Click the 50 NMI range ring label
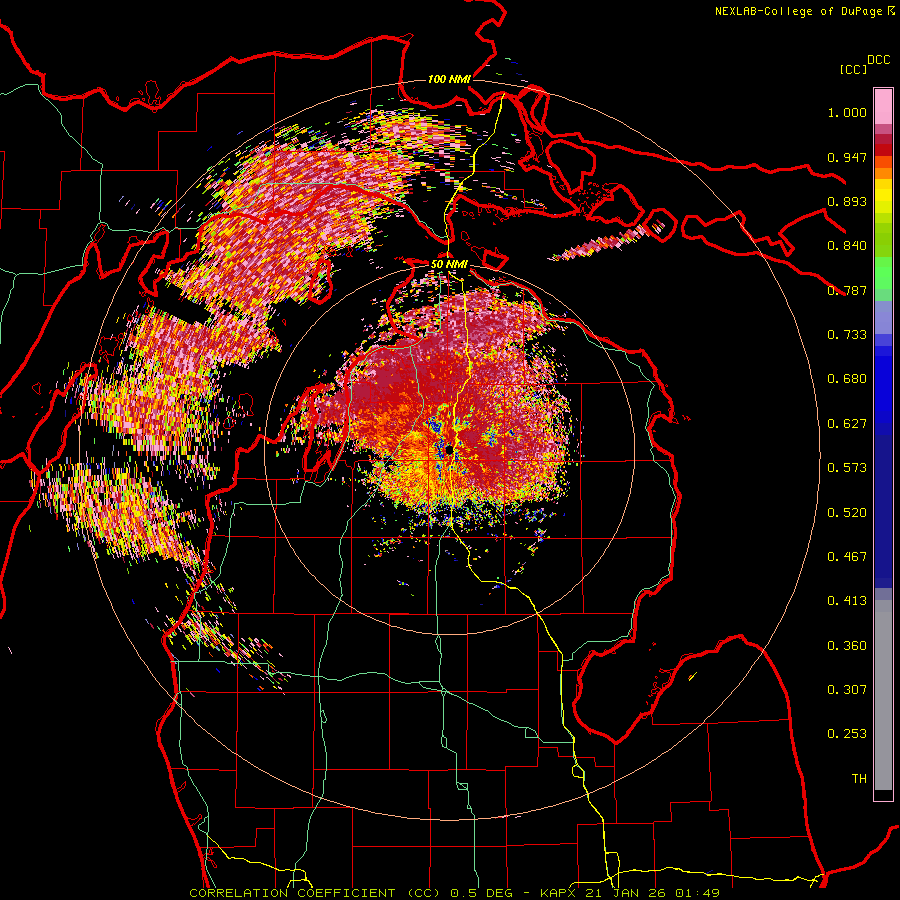 click(449, 264)
